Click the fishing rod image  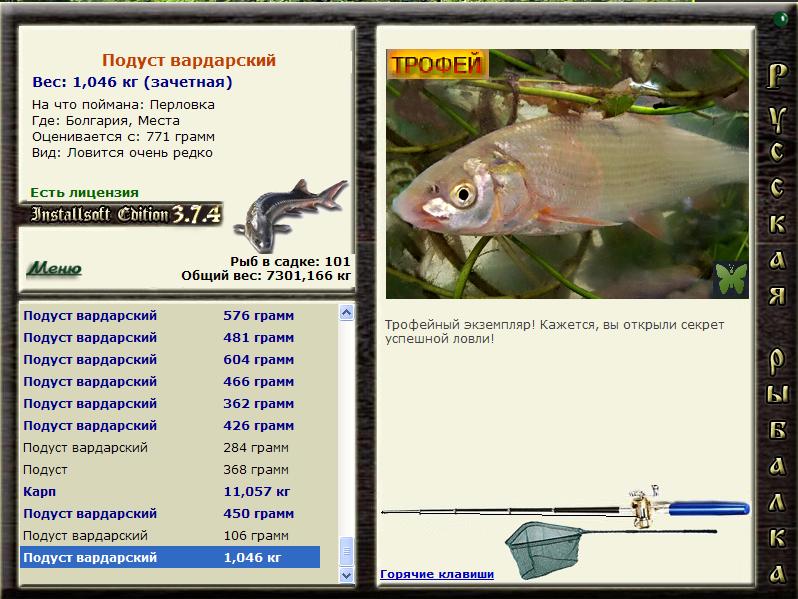click(565, 507)
